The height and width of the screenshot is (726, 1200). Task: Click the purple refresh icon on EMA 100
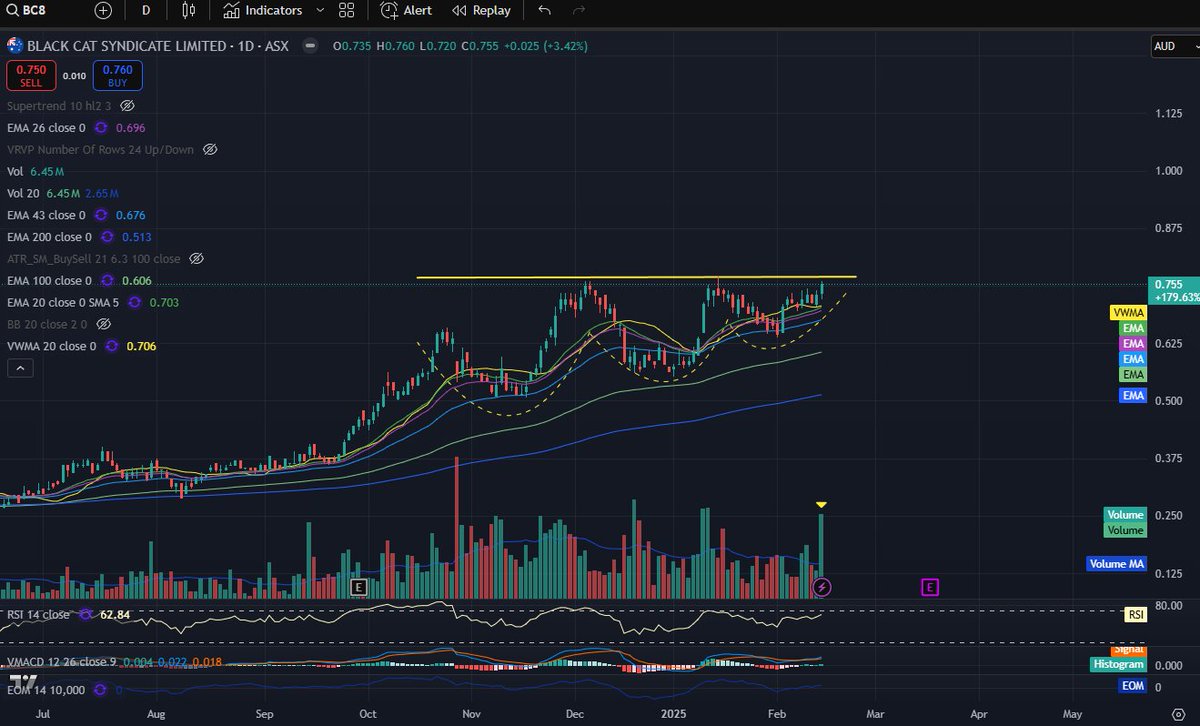point(107,281)
